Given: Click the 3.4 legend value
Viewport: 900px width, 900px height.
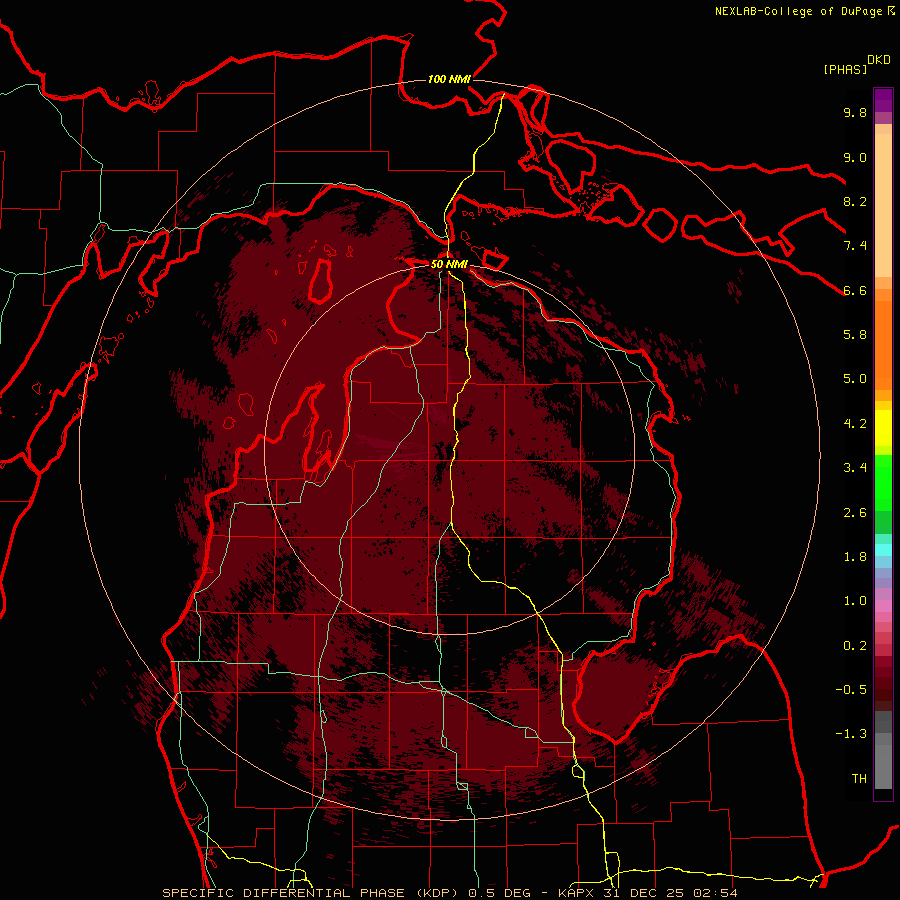Looking at the screenshot, I should pos(855,468).
